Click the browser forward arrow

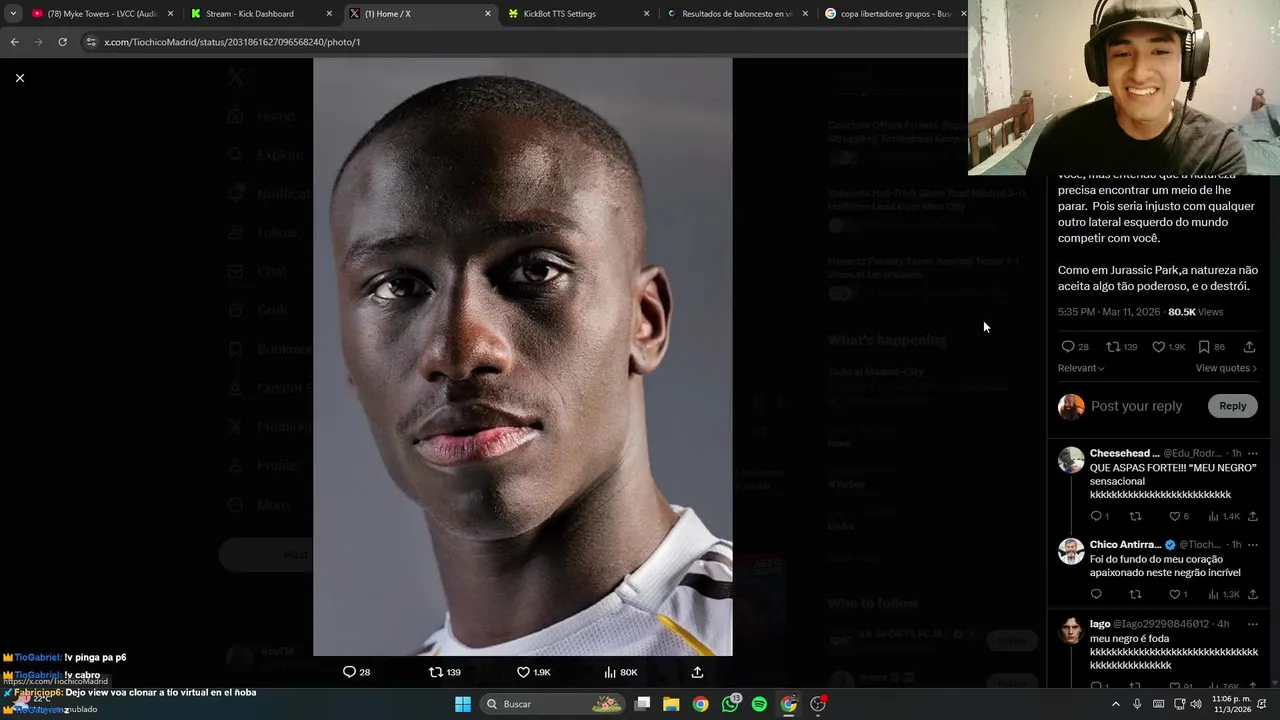tap(38, 42)
